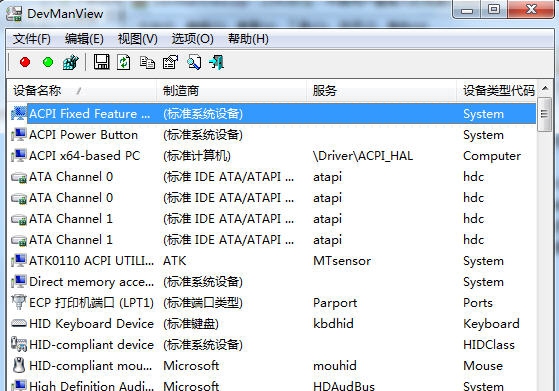
Task: Click the Disable+Enable devices toolbar icon
Action: 71,62
